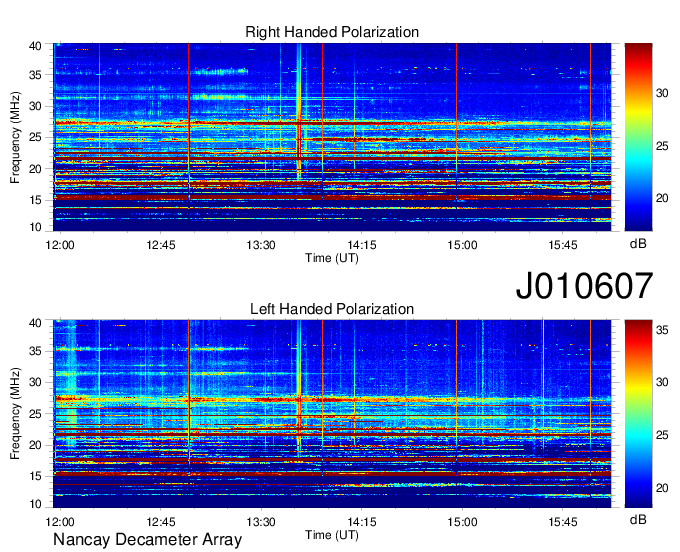
Task: Click the Right Handed Polarization spectrogram image
Action: coord(332,137)
